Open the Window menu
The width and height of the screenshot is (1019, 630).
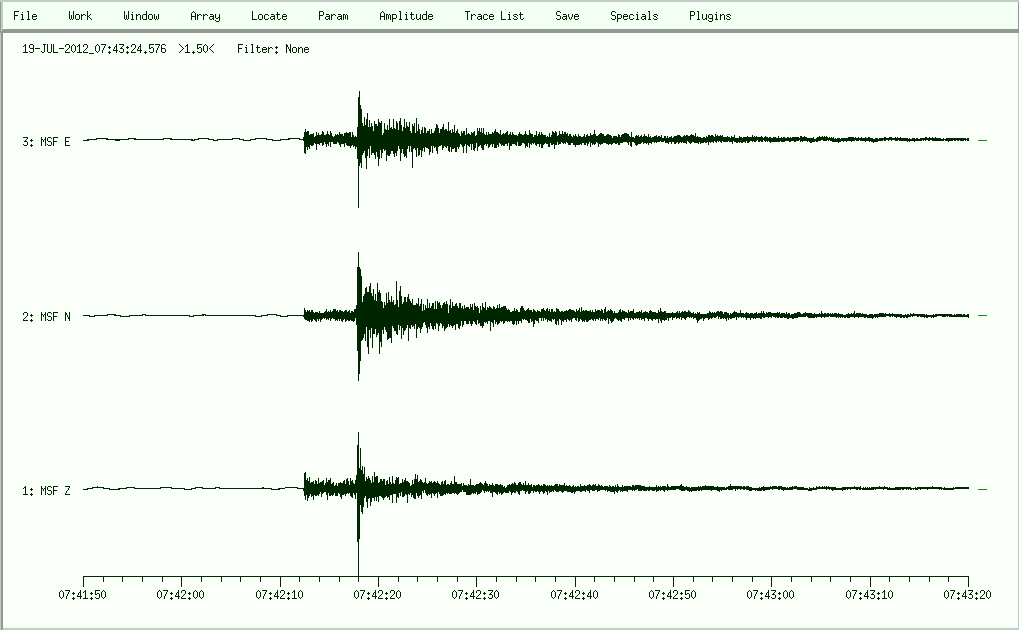coord(141,16)
